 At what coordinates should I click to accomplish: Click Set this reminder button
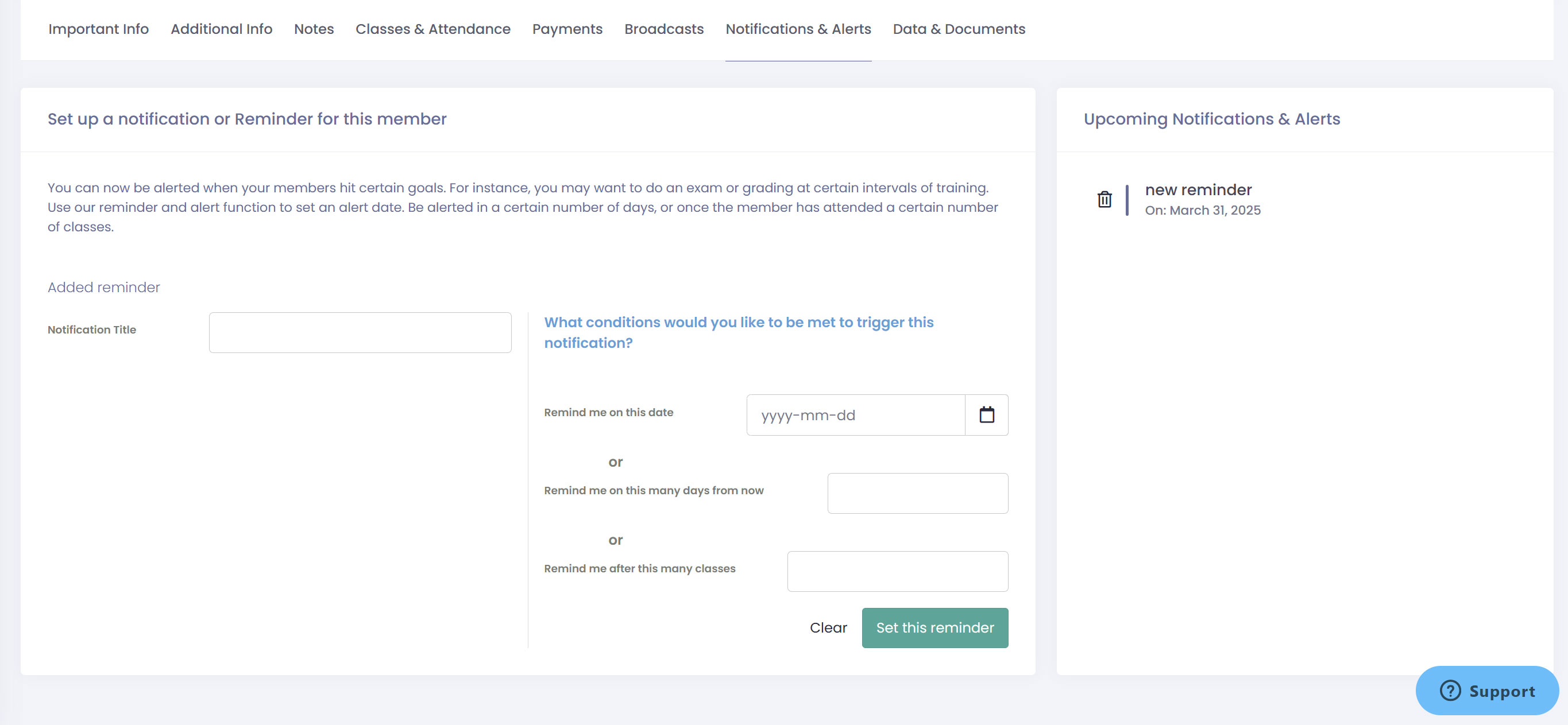click(934, 627)
